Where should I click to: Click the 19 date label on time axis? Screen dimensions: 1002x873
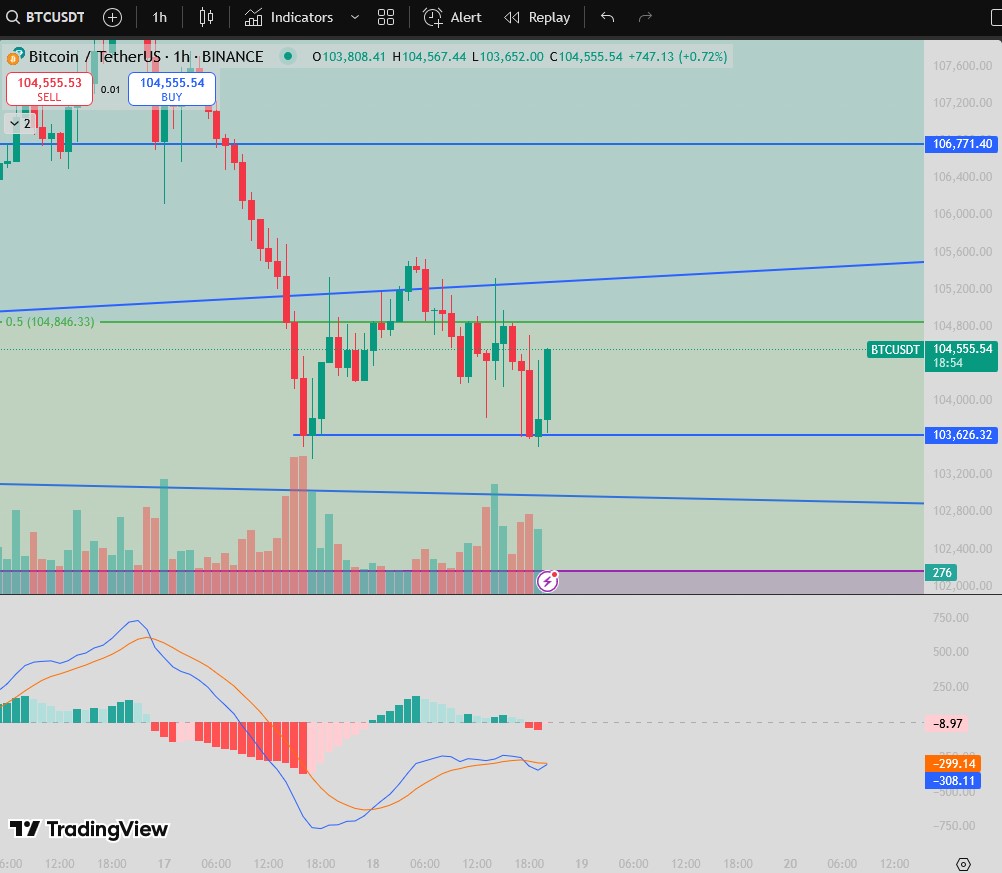coord(581,863)
